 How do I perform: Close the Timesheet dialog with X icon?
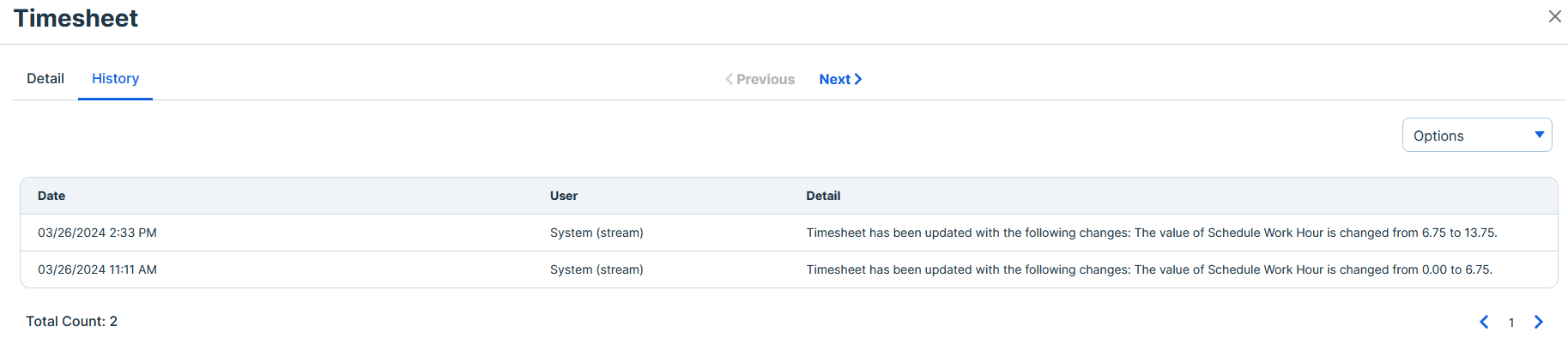coord(1554,16)
